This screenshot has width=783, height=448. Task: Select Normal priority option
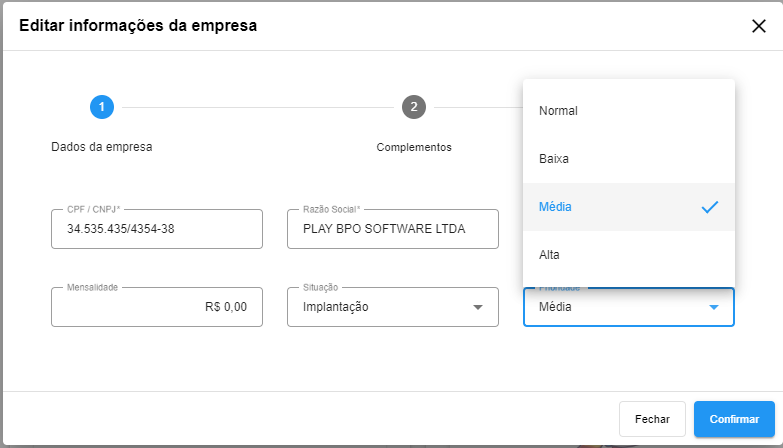(x=629, y=111)
